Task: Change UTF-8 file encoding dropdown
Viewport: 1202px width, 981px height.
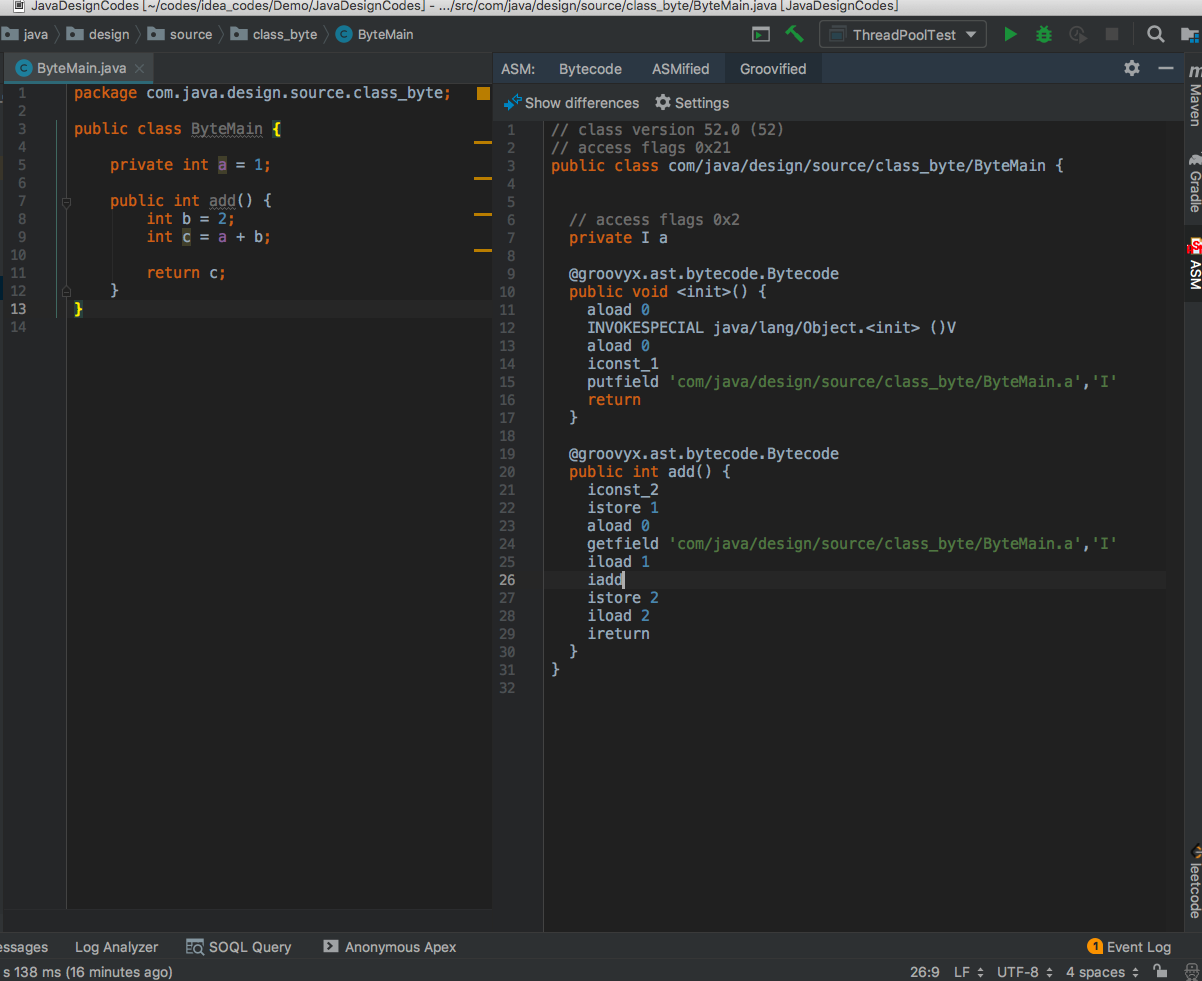Action: tap(1025, 972)
